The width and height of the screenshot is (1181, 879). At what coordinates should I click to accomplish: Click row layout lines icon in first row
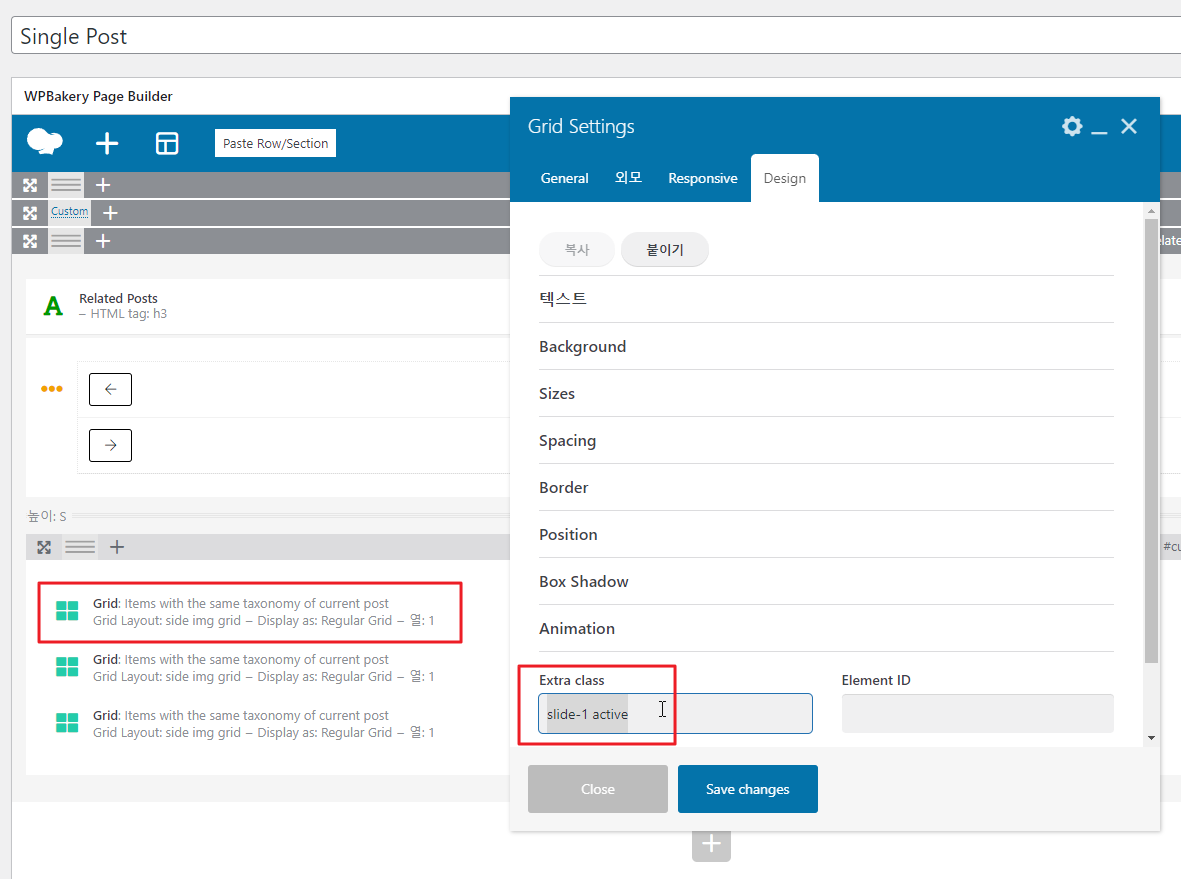[x=66, y=185]
